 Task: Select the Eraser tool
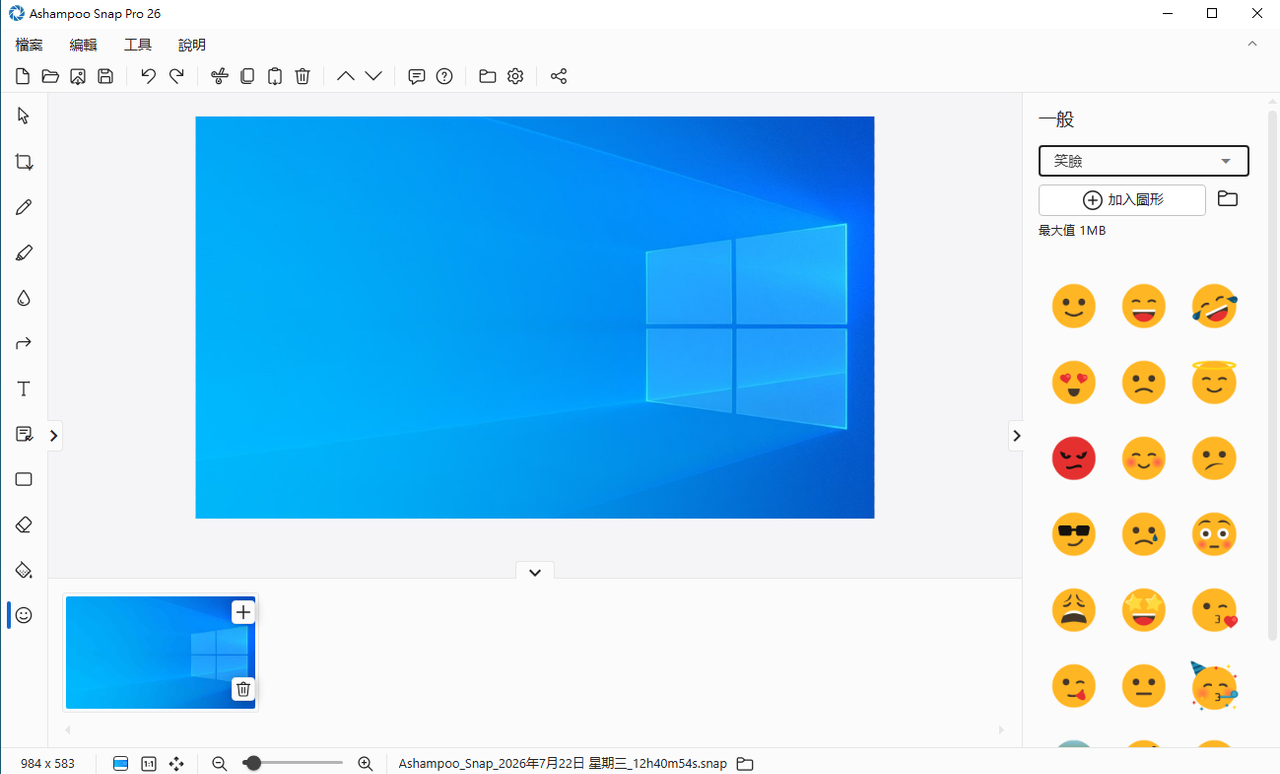click(24, 525)
